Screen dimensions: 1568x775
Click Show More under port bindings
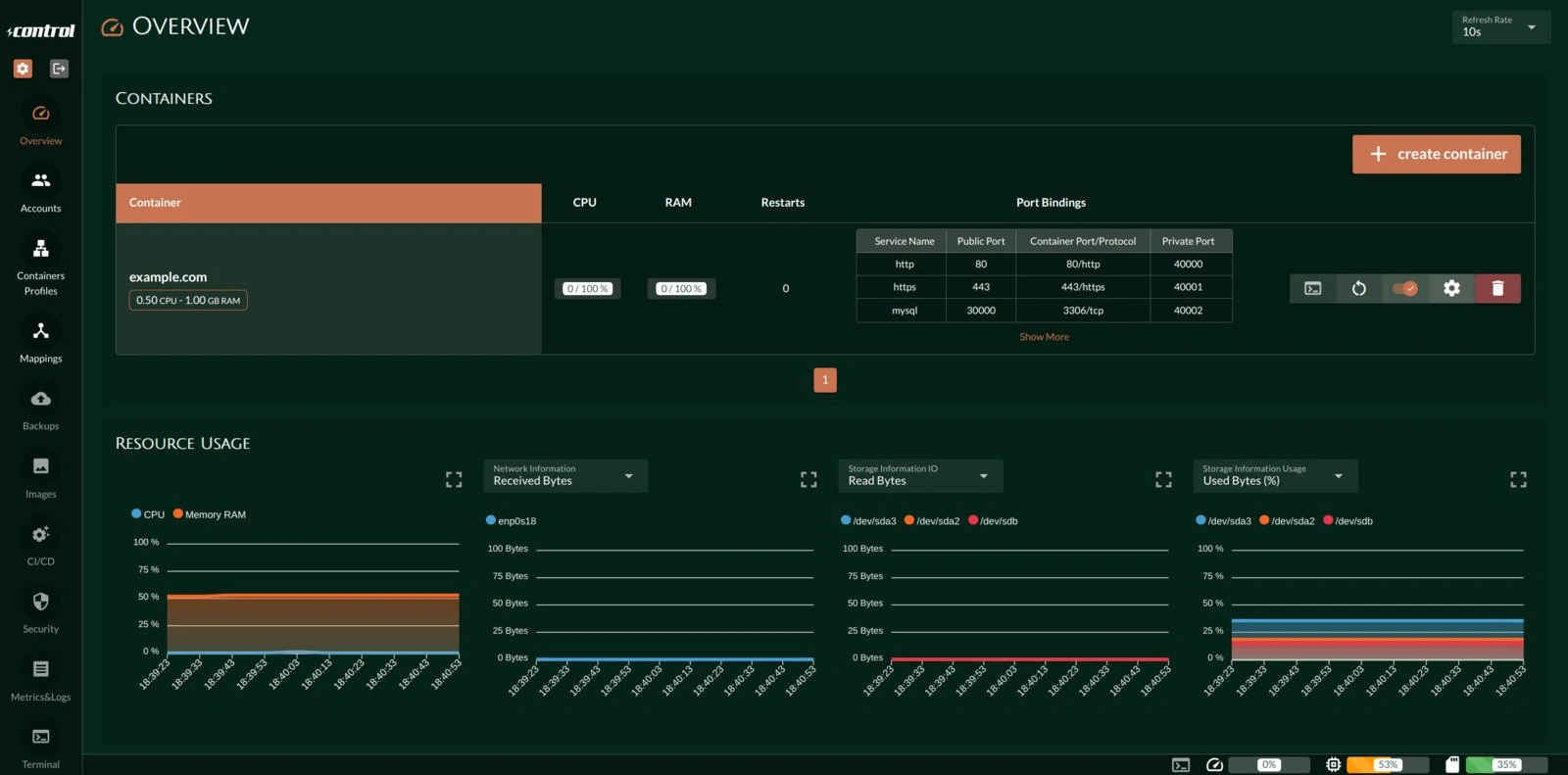[1044, 337]
